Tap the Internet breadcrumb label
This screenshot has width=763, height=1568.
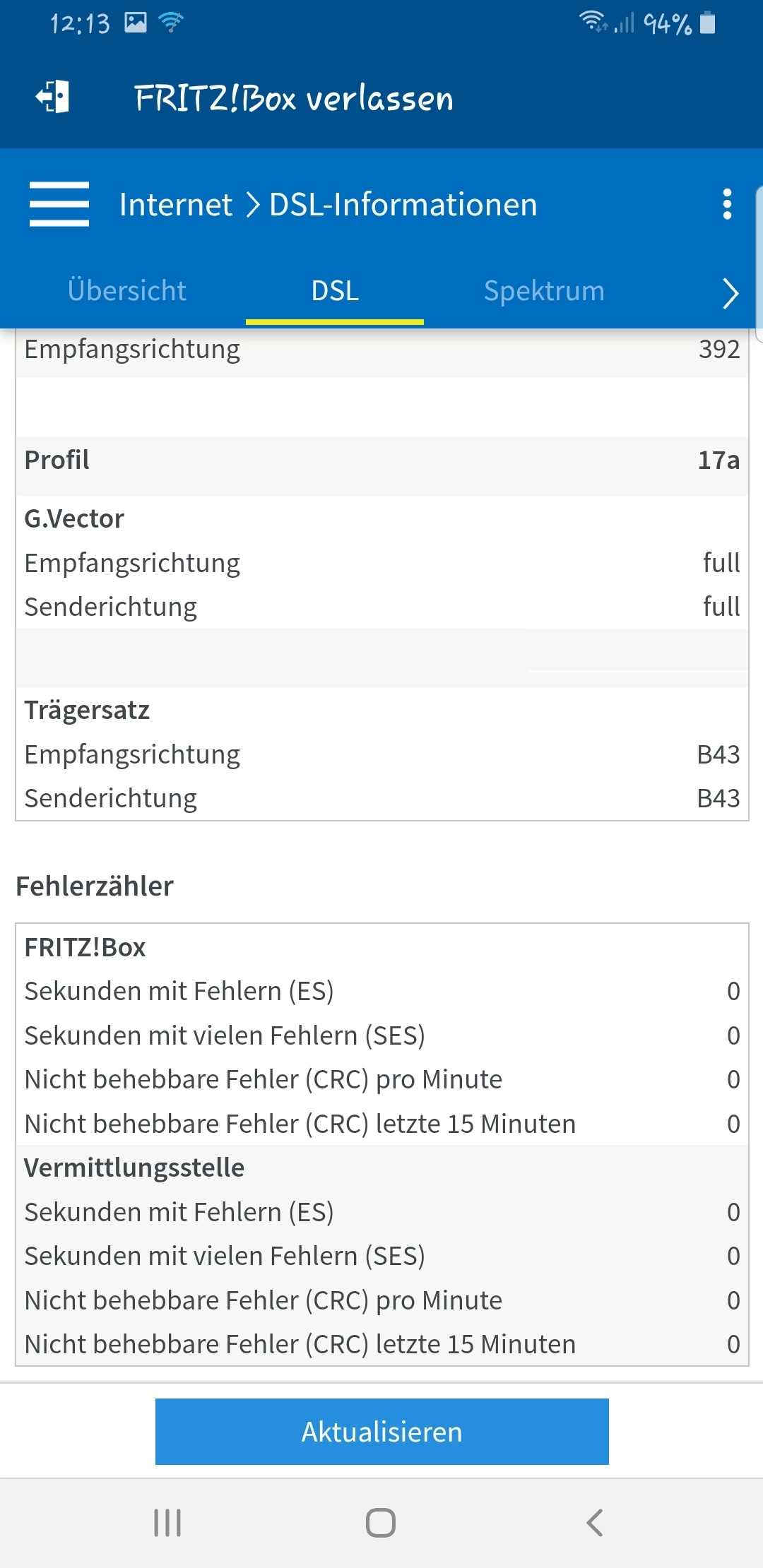coord(175,205)
